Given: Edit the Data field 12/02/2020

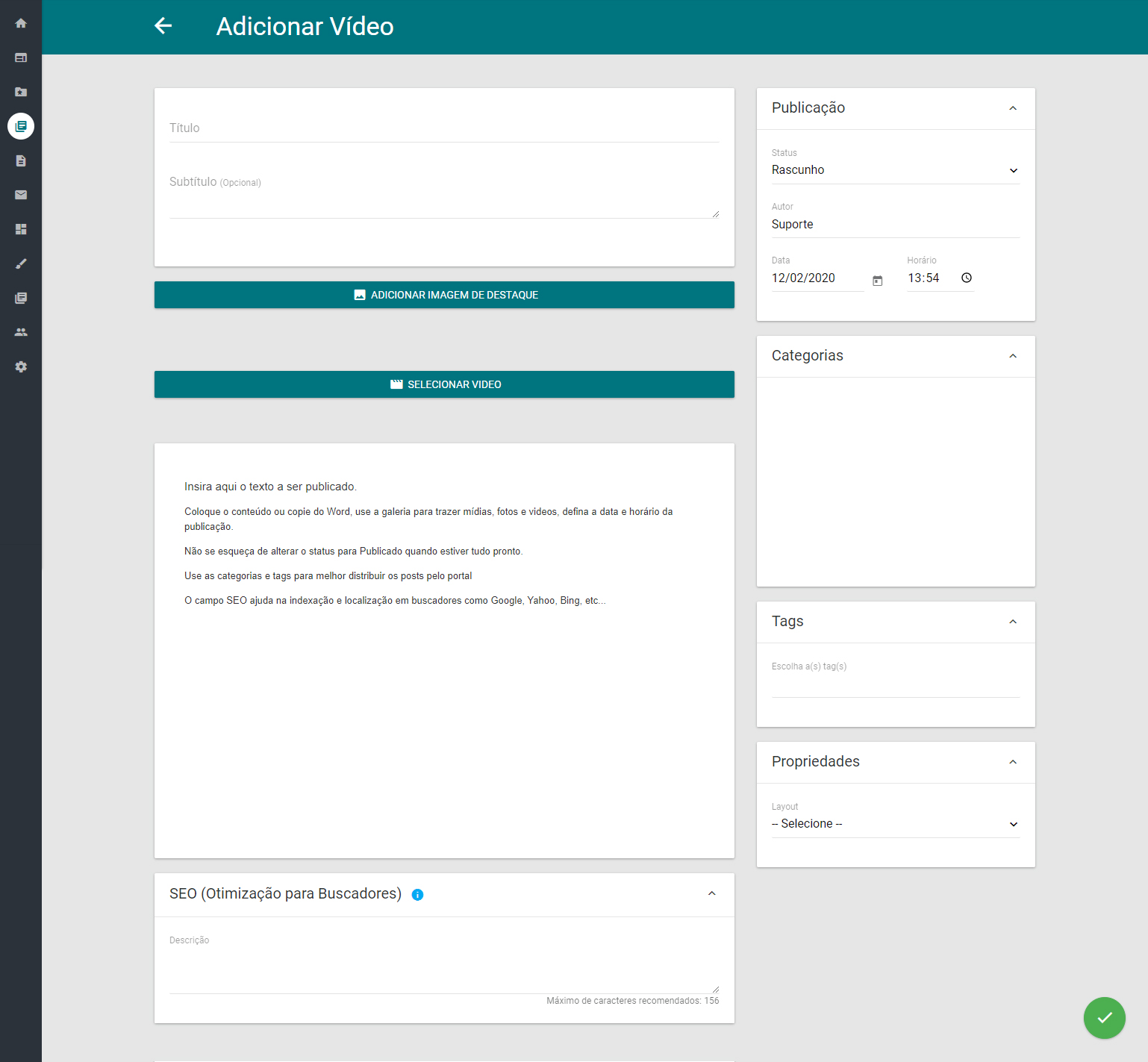Looking at the screenshot, I should click(817, 278).
